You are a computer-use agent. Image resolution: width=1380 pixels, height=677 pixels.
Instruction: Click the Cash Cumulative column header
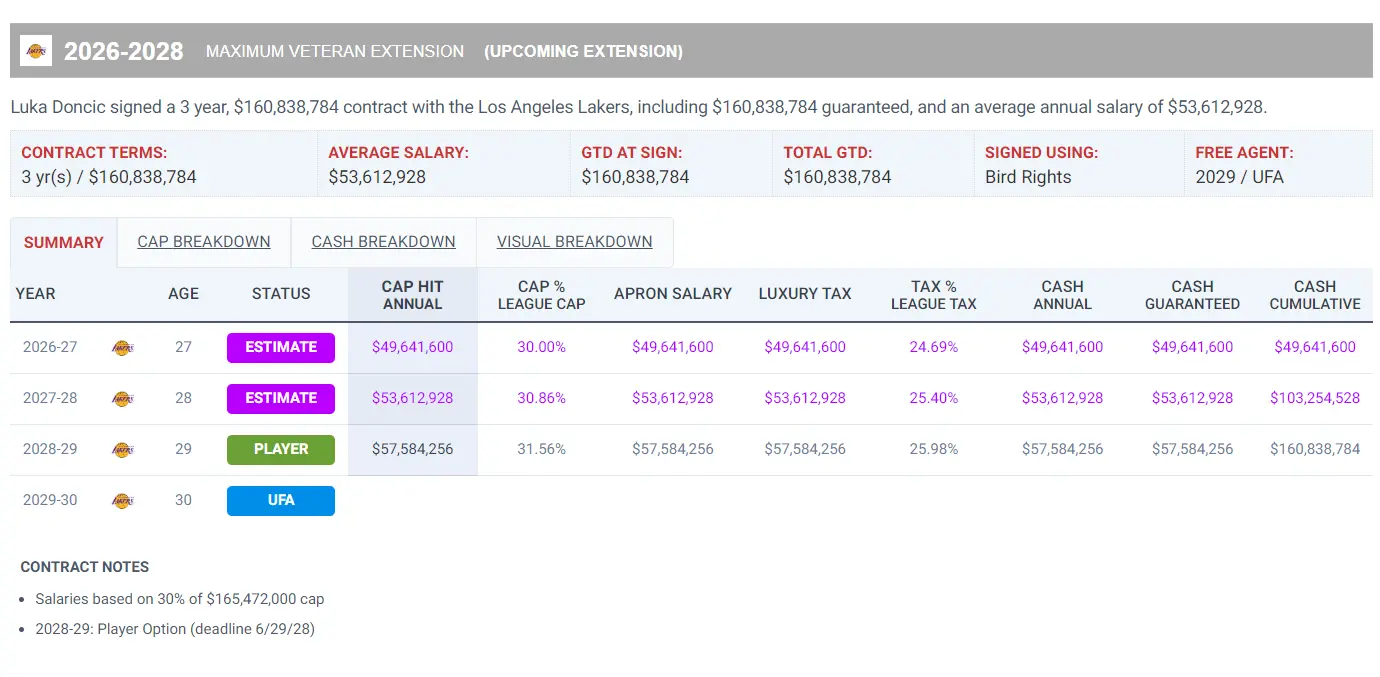[x=1315, y=295]
